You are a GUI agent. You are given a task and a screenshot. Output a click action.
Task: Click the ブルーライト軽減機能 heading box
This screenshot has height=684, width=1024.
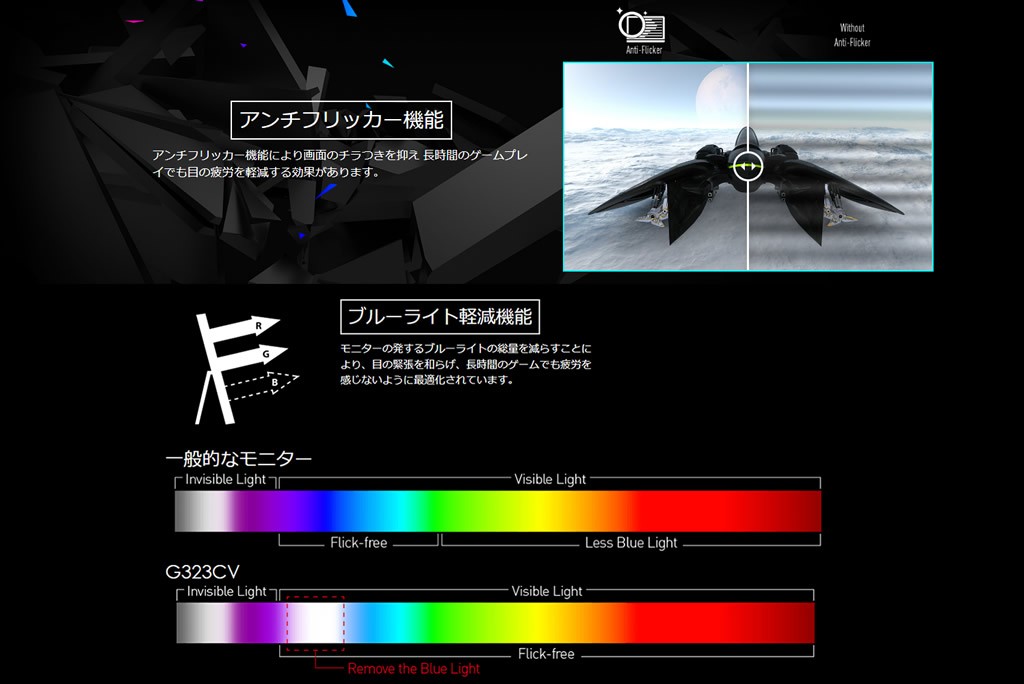pyautogui.click(x=440, y=317)
